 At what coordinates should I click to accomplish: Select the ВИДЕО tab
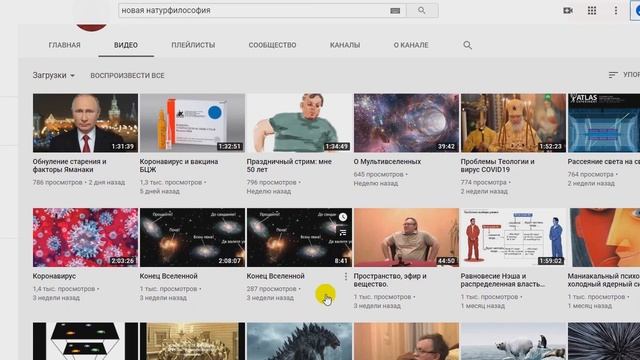pyautogui.click(x=126, y=45)
